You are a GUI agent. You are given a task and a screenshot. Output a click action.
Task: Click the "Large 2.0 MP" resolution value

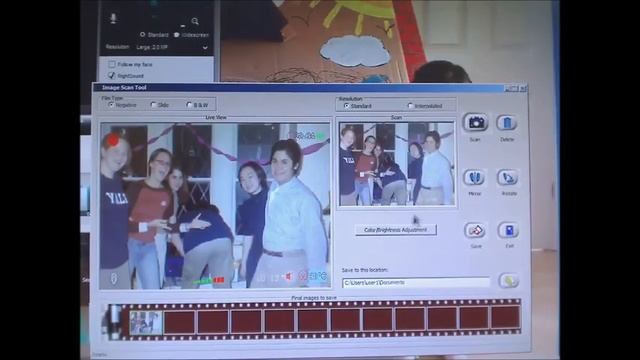pos(152,47)
